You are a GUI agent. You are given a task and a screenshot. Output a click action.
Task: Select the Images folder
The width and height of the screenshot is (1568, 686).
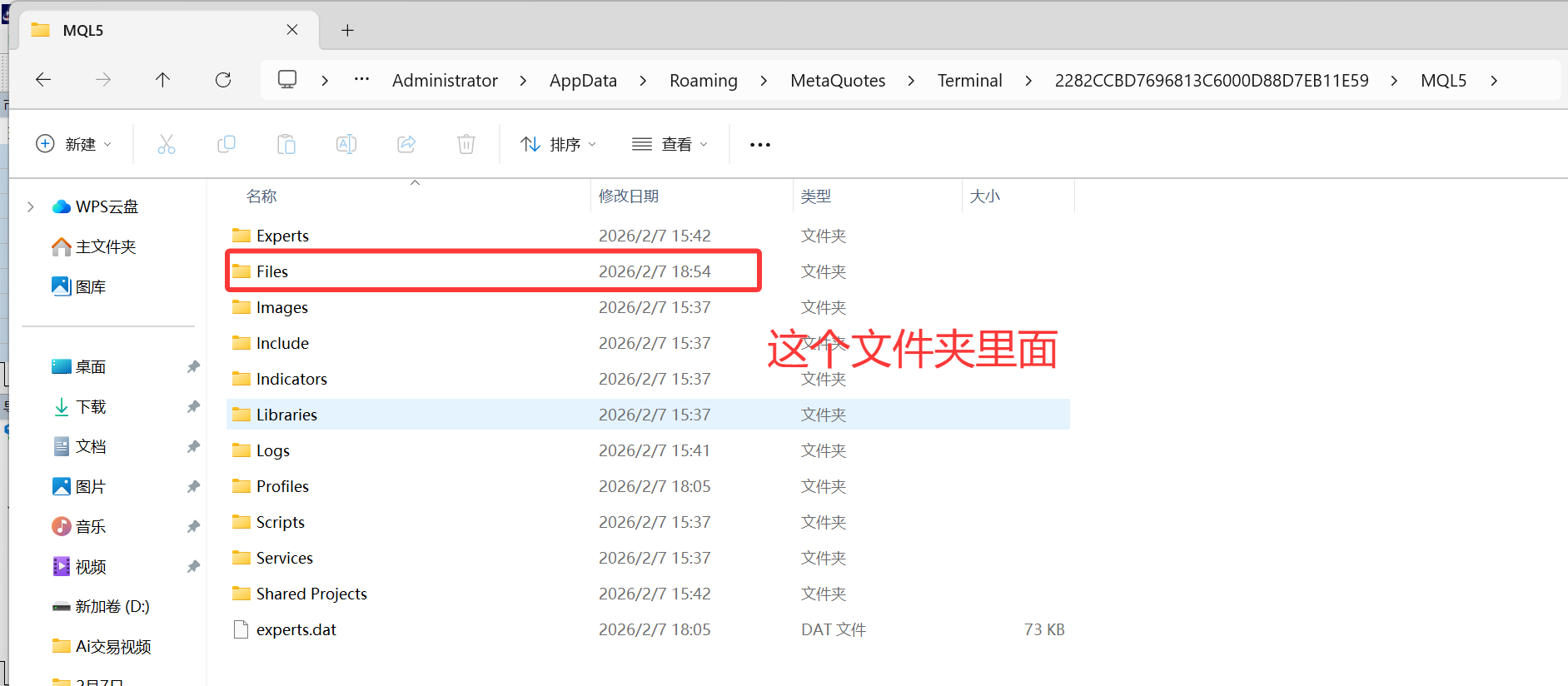pyautogui.click(x=648, y=307)
